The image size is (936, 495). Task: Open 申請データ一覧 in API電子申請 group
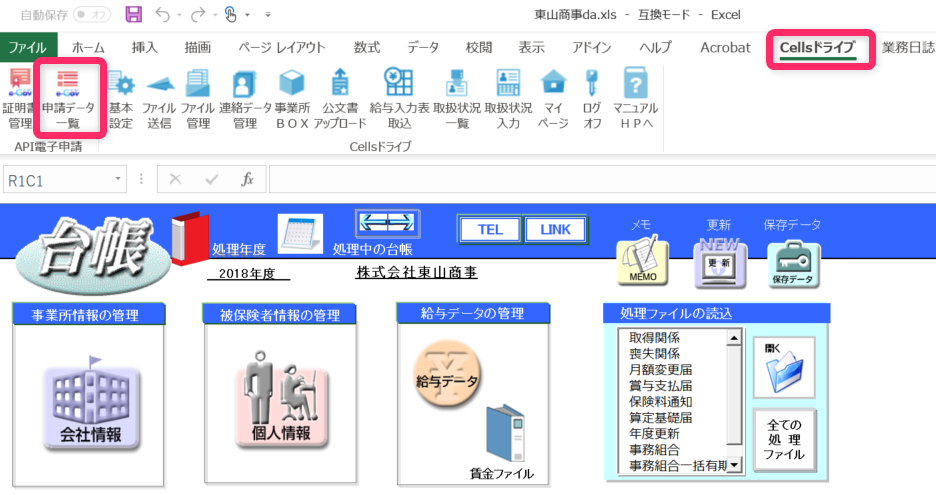tap(68, 99)
